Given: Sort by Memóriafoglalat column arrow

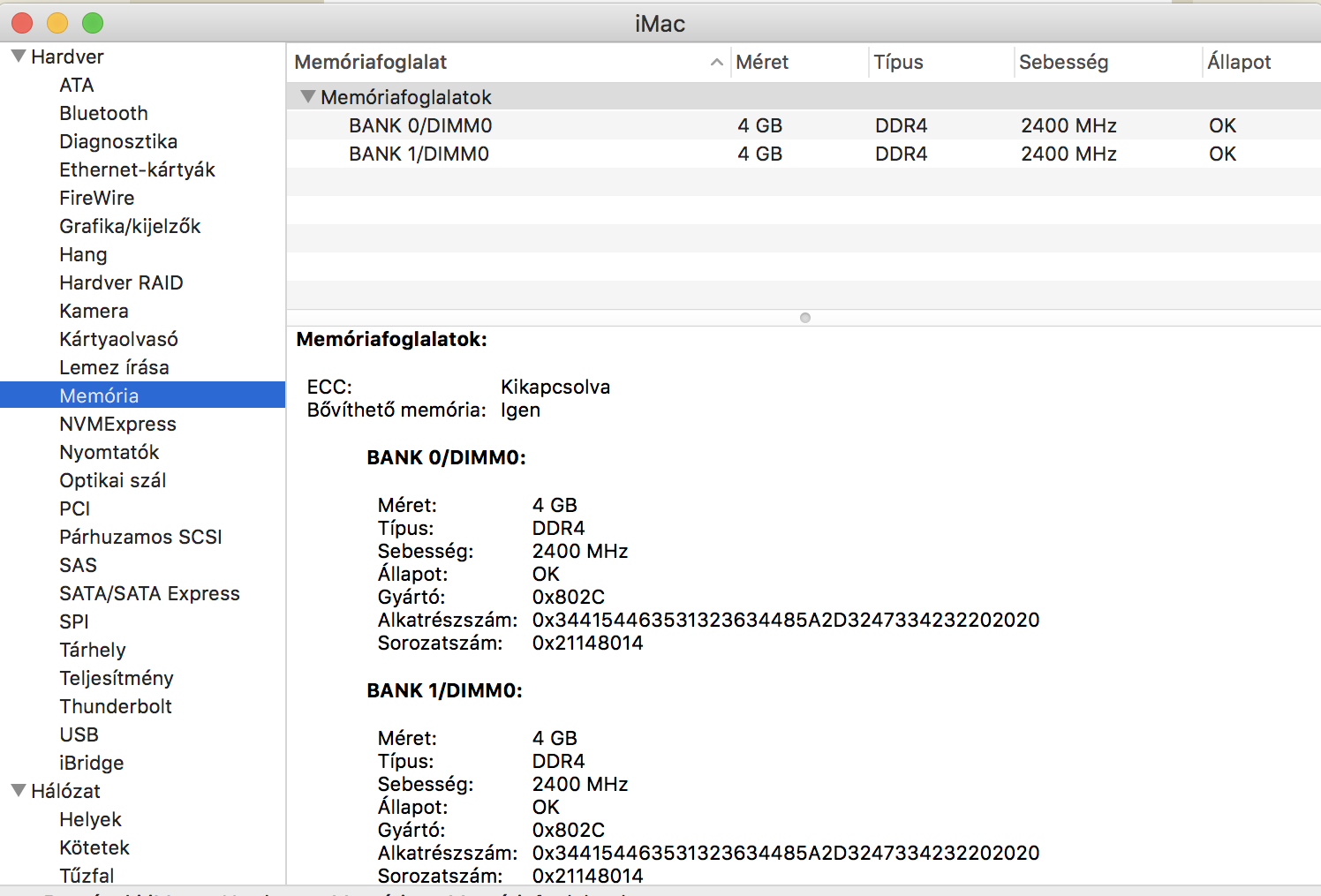Looking at the screenshot, I should tap(717, 62).
